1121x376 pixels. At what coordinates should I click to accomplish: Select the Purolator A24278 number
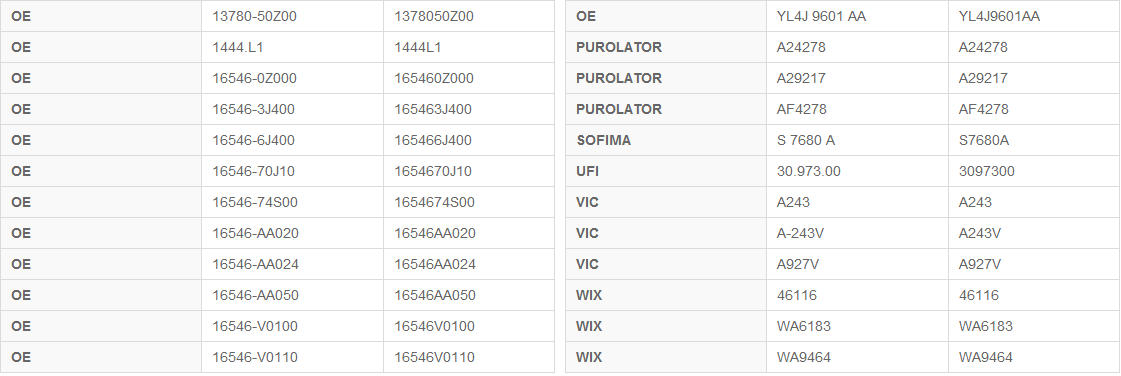[x=801, y=47]
